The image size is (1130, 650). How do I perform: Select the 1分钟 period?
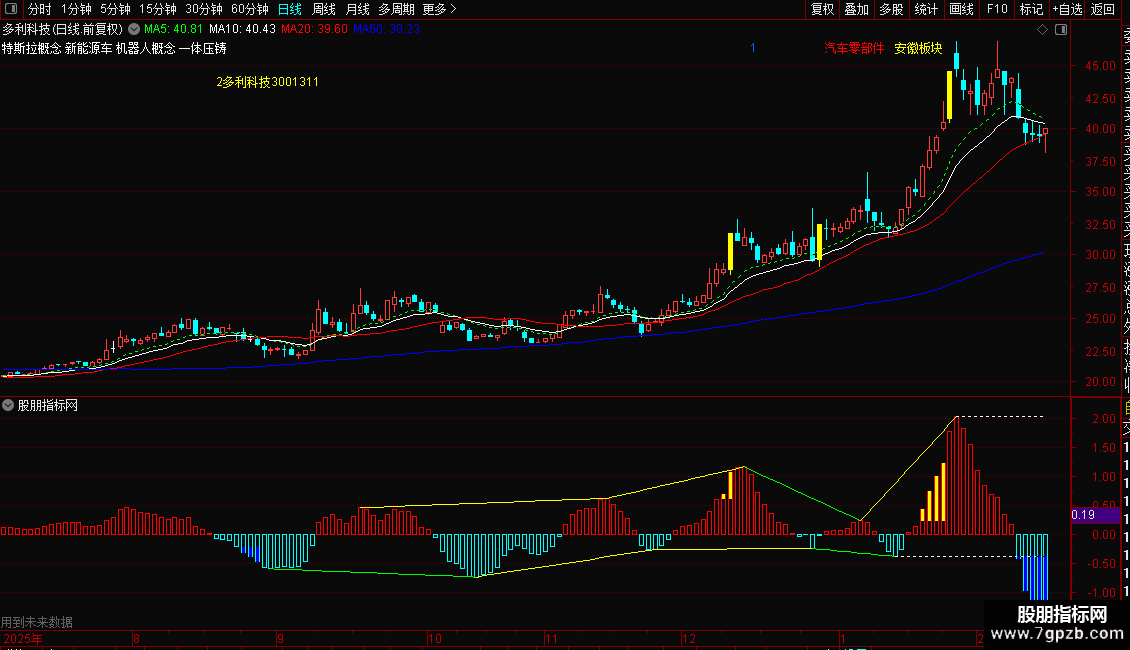pyautogui.click(x=76, y=9)
